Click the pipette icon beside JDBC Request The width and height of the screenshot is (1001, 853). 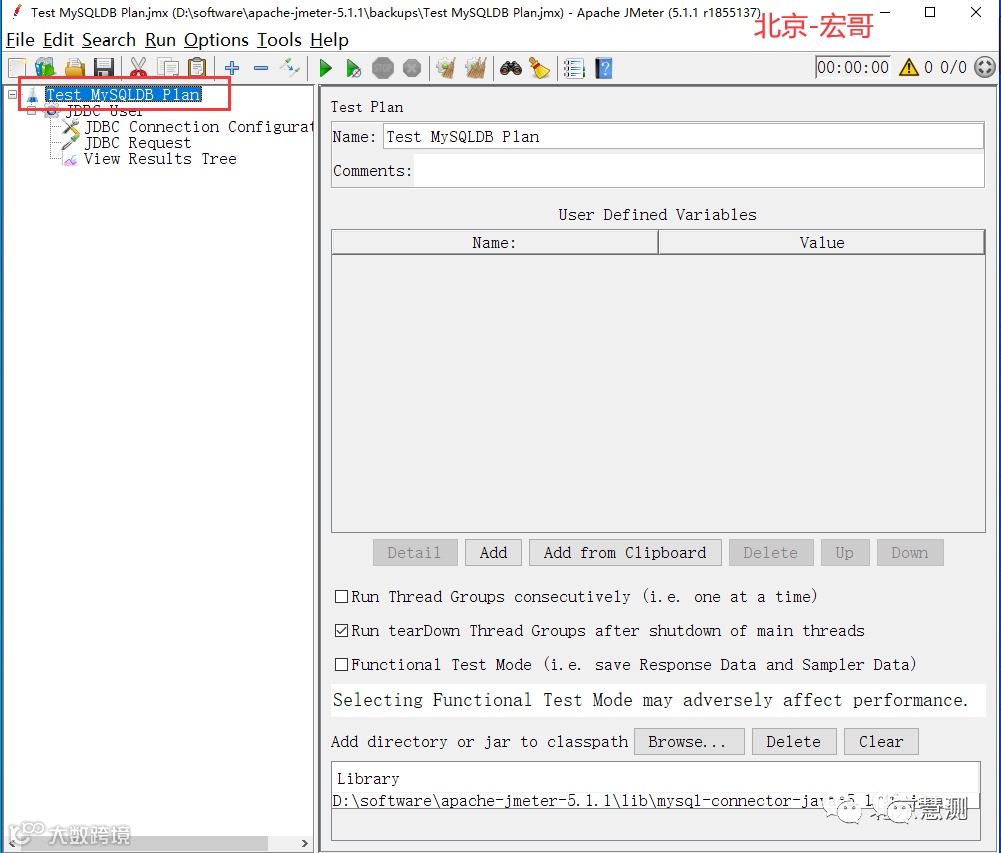tap(70, 142)
